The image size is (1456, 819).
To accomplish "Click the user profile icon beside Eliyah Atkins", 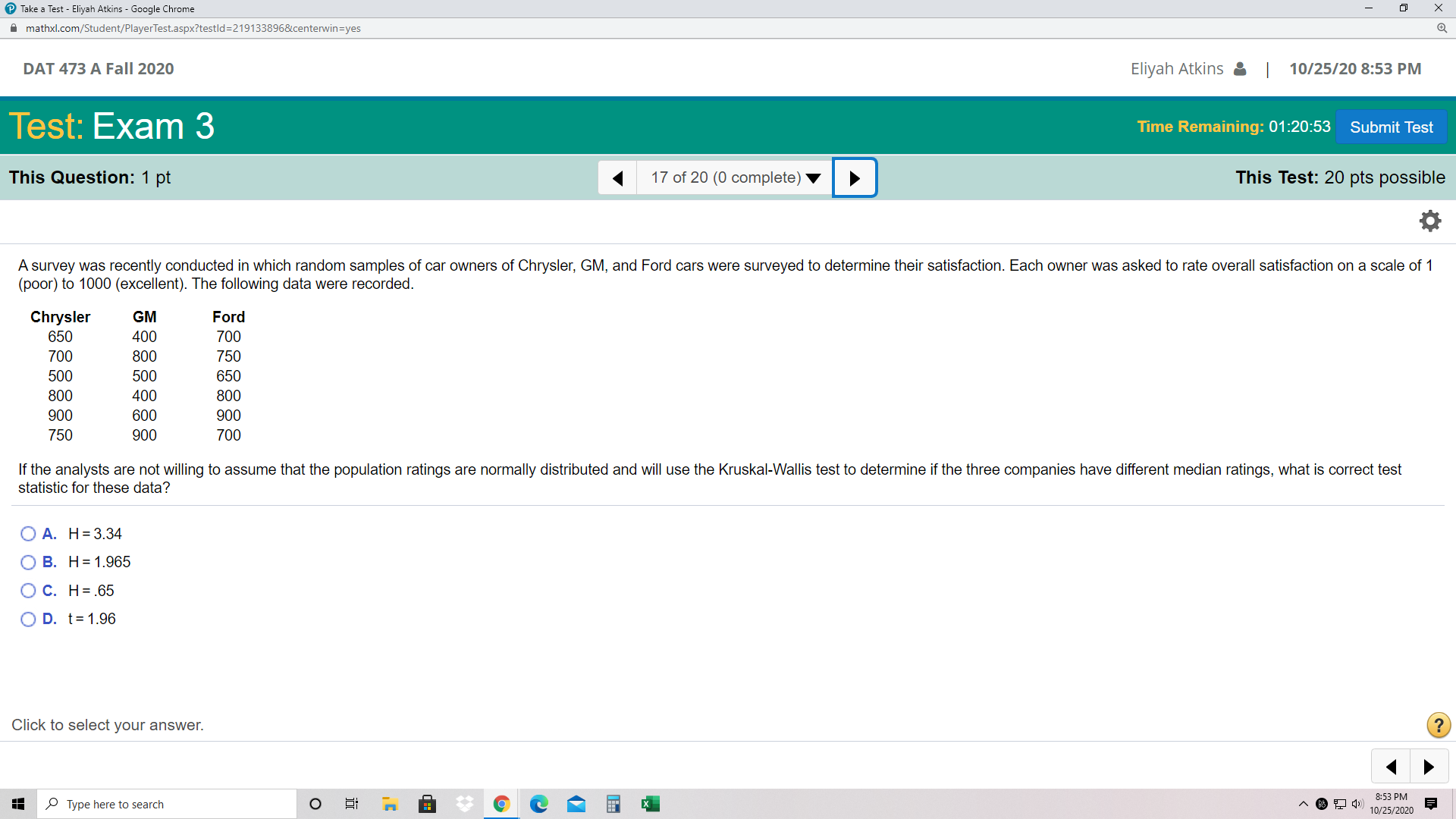I will click(1240, 69).
